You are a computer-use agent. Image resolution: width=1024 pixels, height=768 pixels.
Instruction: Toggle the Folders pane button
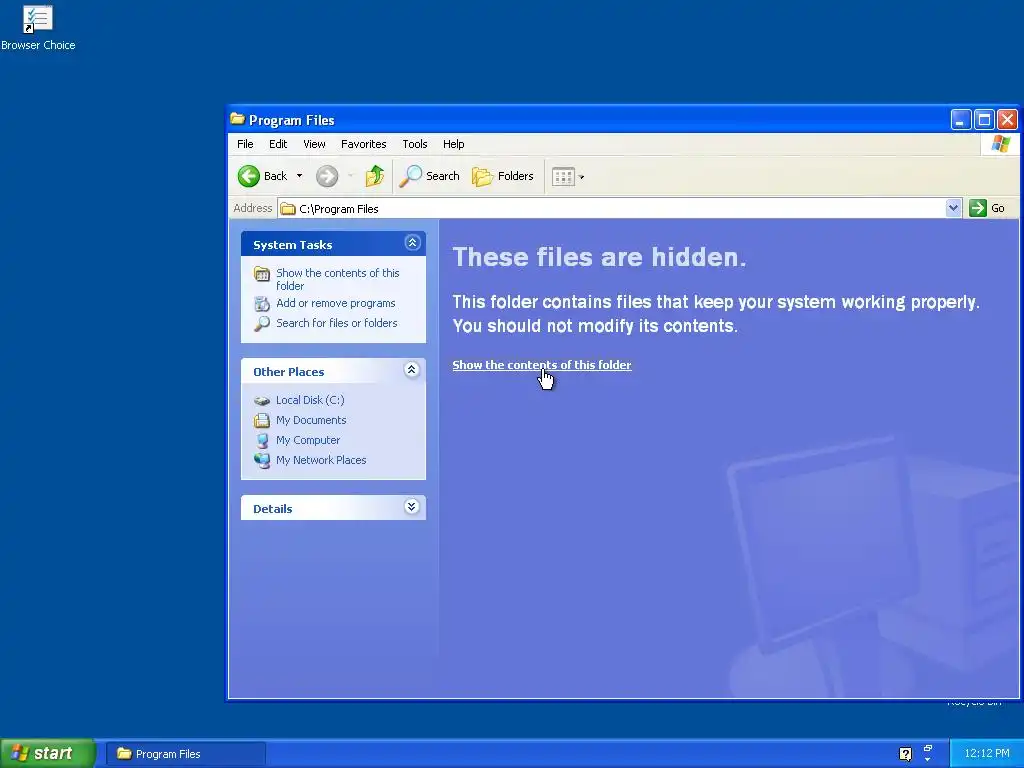pyautogui.click(x=503, y=176)
